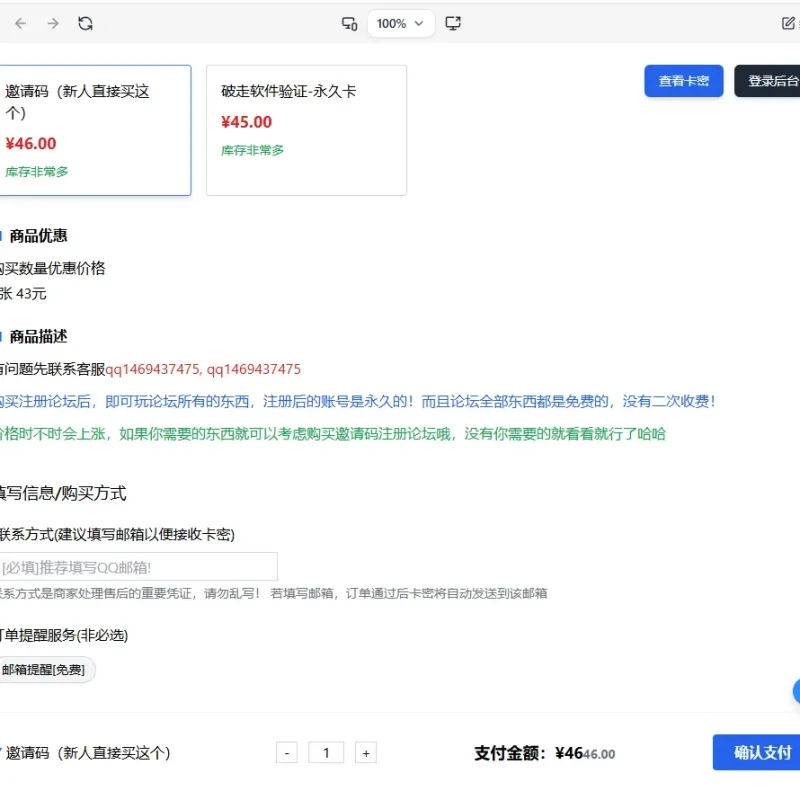Click the red qq1469437475 contact text

coord(203,369)
